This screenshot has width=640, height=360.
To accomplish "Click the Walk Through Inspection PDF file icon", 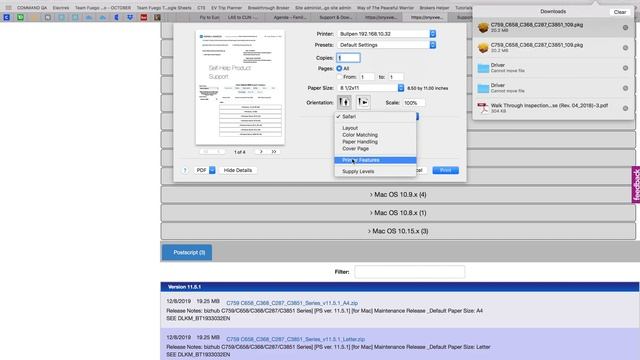I will pyautogui.click(x=483, y=108).
